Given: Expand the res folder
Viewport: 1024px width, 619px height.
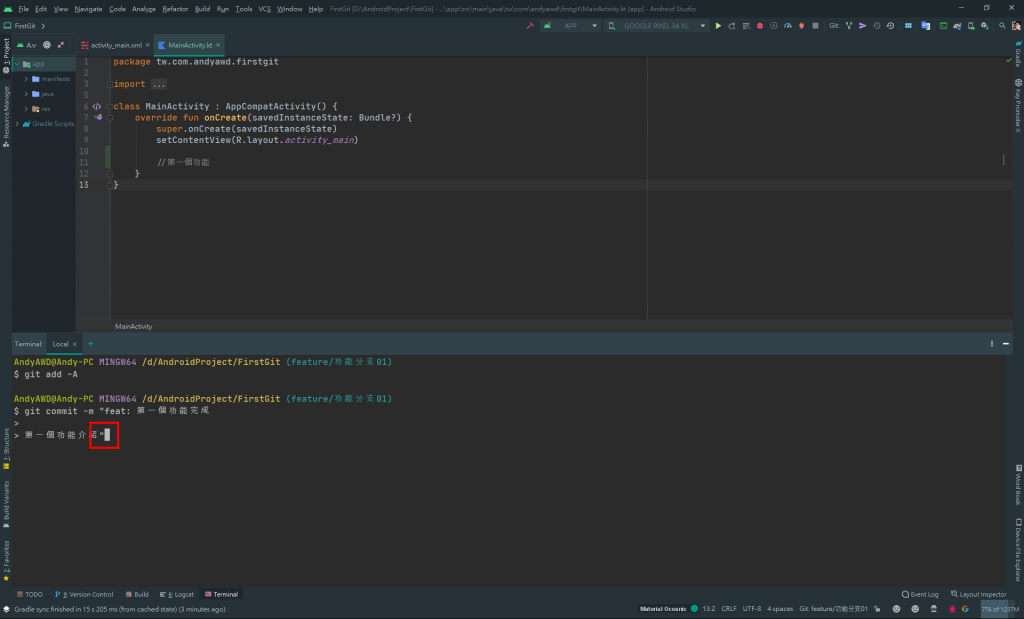Looking at the screenshot, I should [x=26, y=109].
